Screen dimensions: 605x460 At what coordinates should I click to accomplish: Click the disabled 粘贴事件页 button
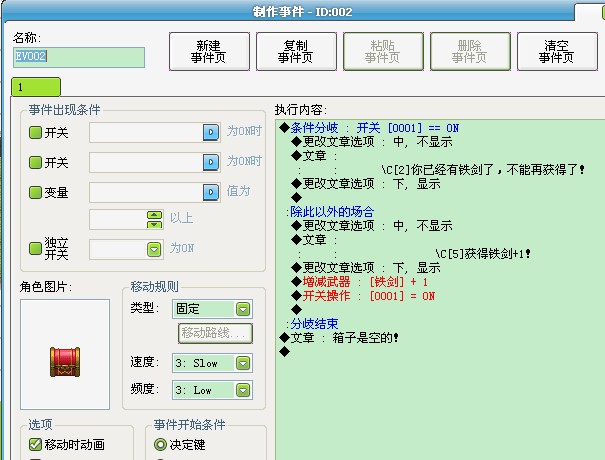click(383, 51)
